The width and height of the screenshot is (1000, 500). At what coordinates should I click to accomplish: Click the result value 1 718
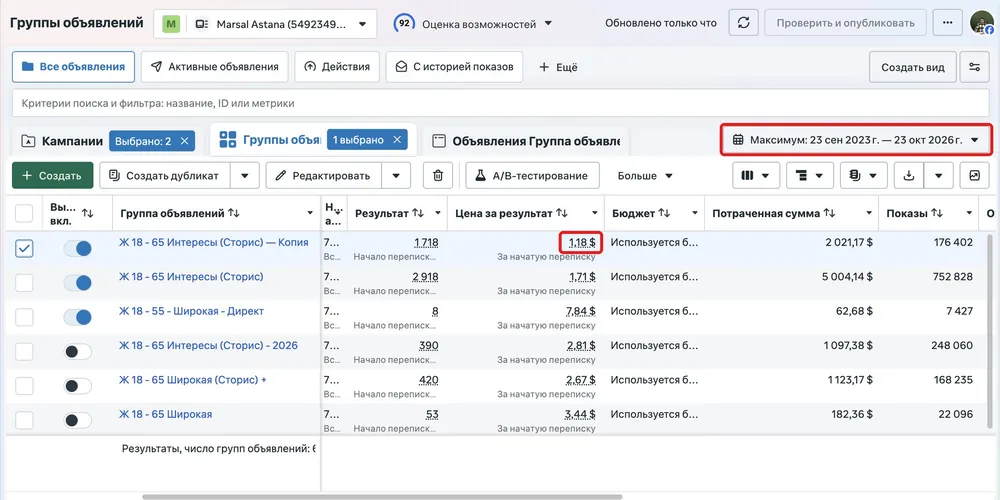pos(426,243)
